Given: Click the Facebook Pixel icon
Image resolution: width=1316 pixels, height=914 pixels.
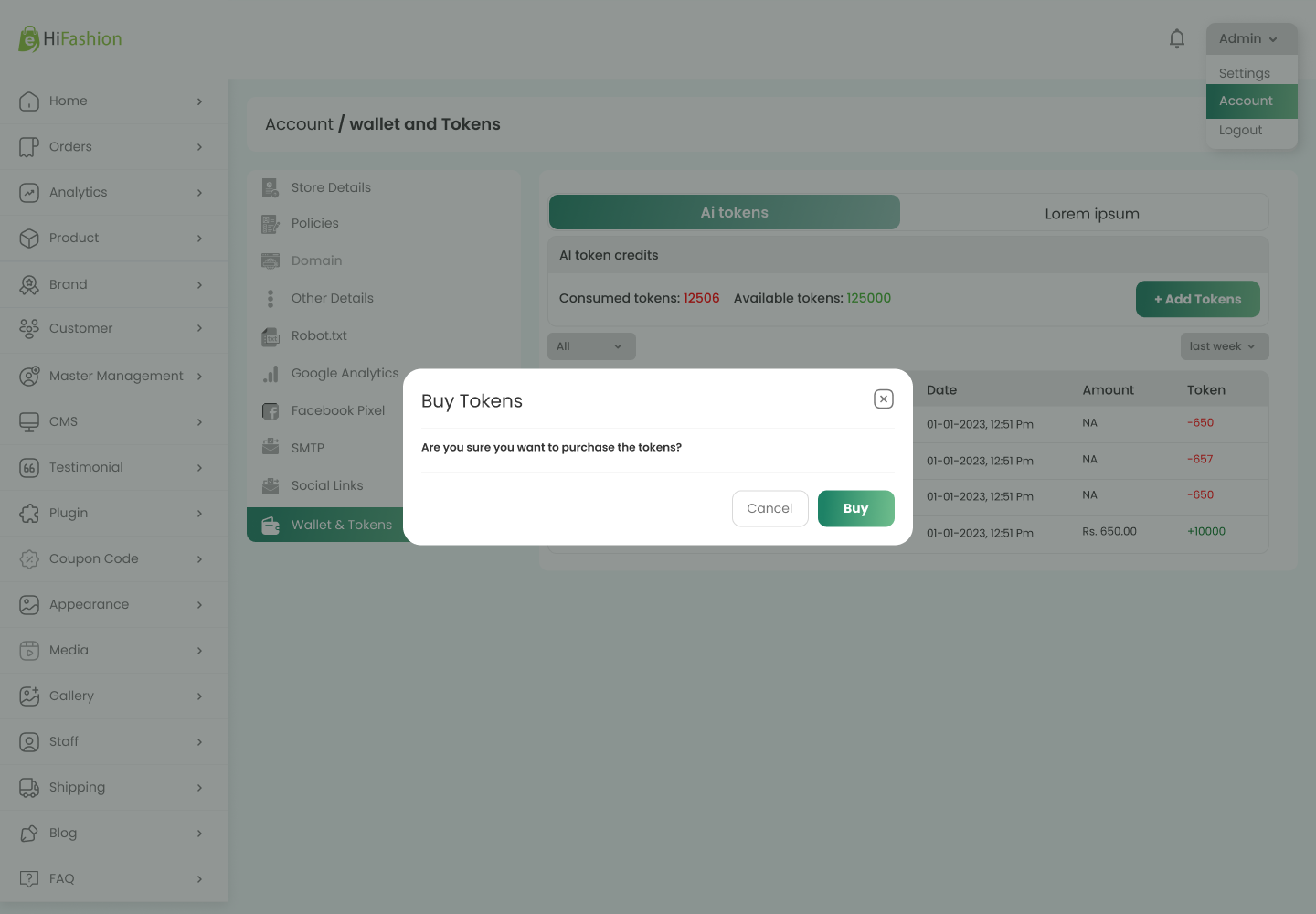Looking at the screenshot, I should tap(271, 410).
